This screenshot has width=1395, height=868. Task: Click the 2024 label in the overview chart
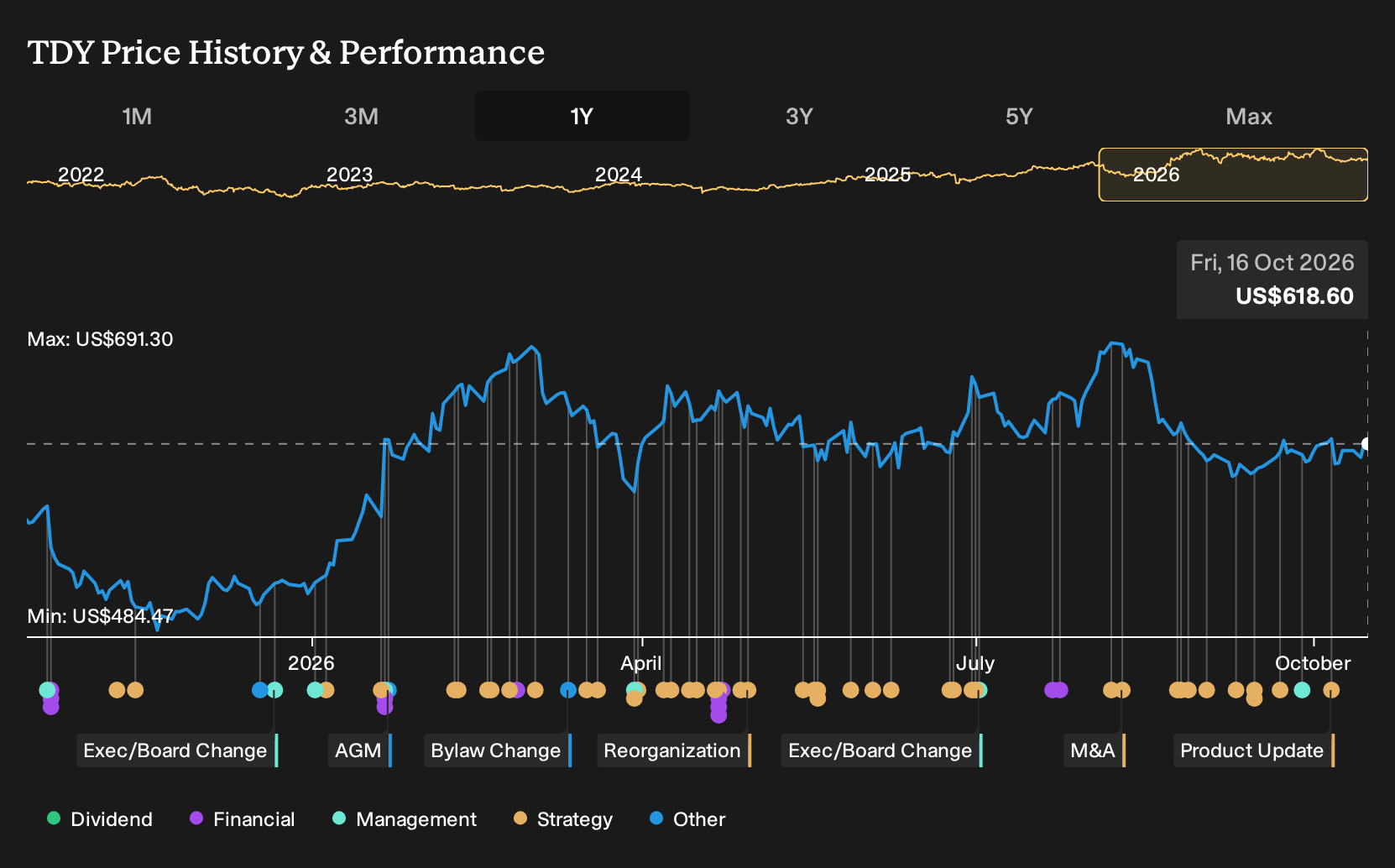click(618, 175)
